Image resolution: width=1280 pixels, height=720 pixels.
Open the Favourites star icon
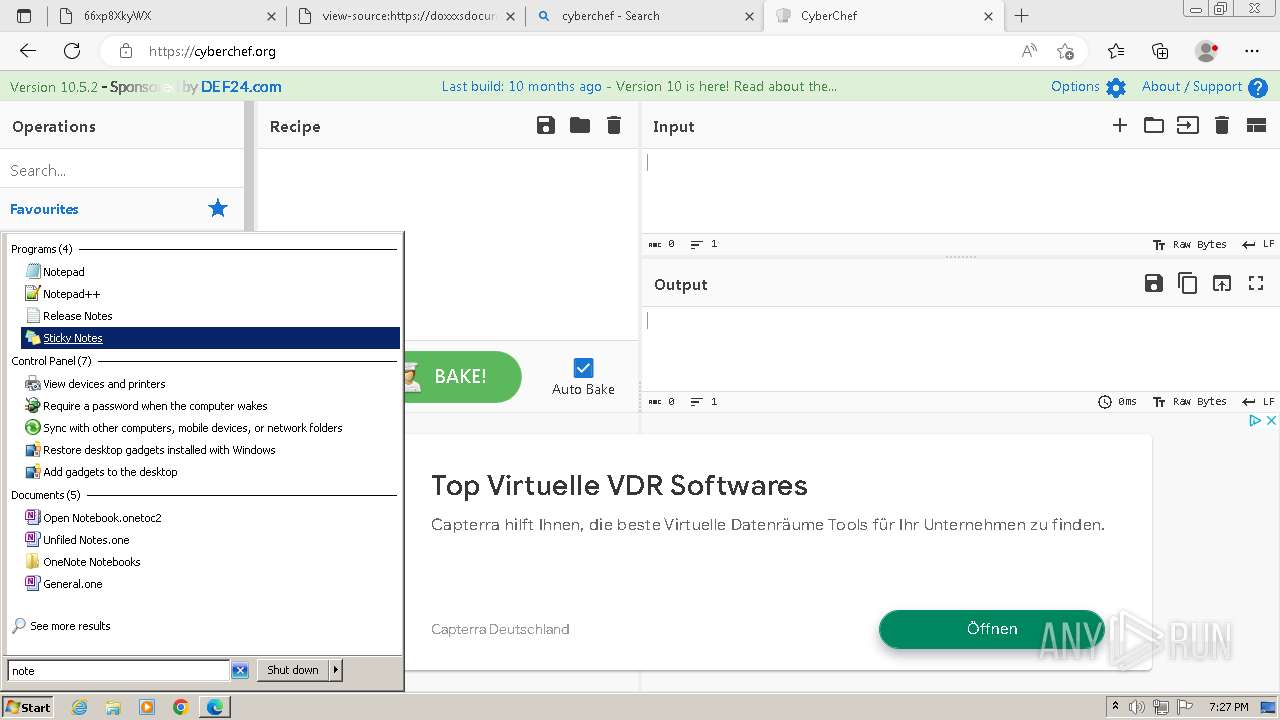pos(218,208)
